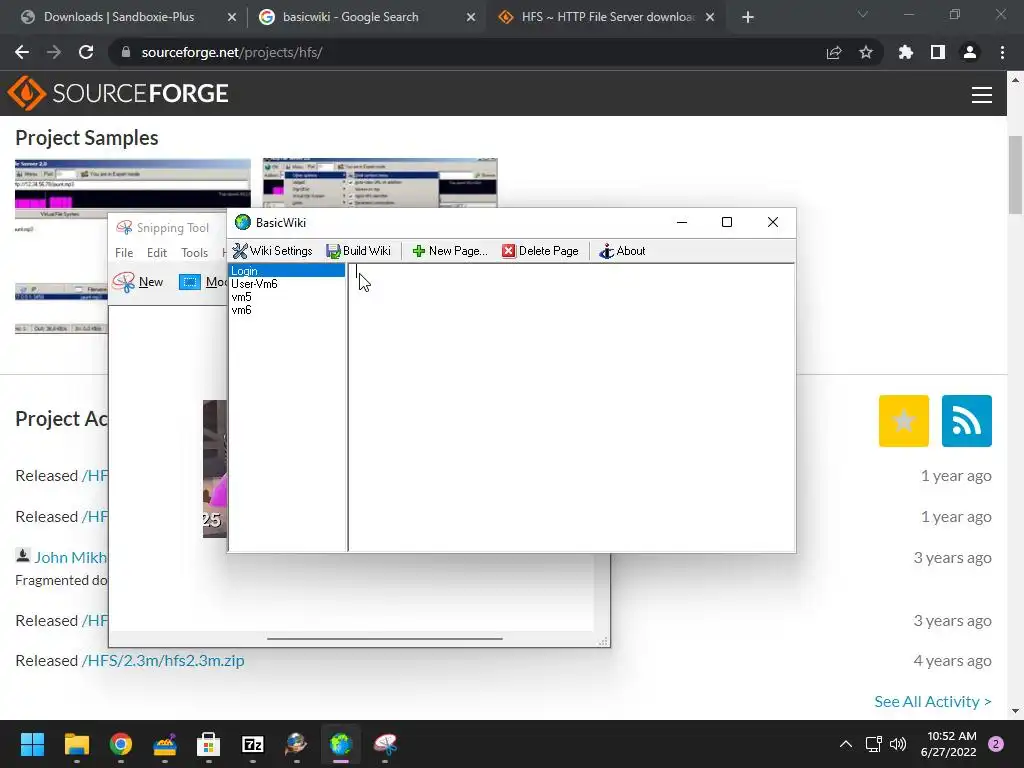Viewport: 1024px width, 768px height.
Task: Open Chrome tab search chevron
Action: pos(863,14)
